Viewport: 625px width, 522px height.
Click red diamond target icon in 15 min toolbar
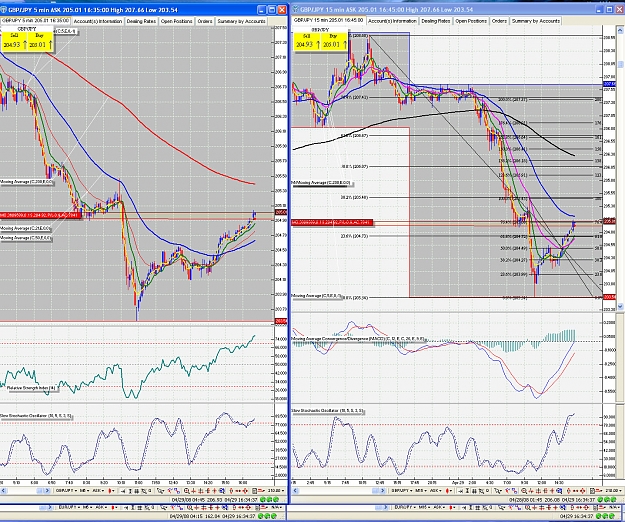click(x=582, y=491)
